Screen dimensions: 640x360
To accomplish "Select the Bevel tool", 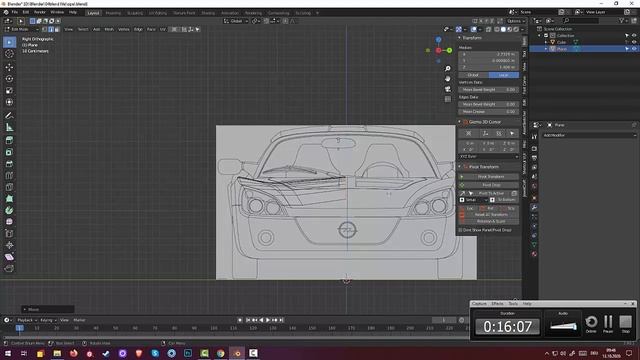I will [x=9, y=164].
